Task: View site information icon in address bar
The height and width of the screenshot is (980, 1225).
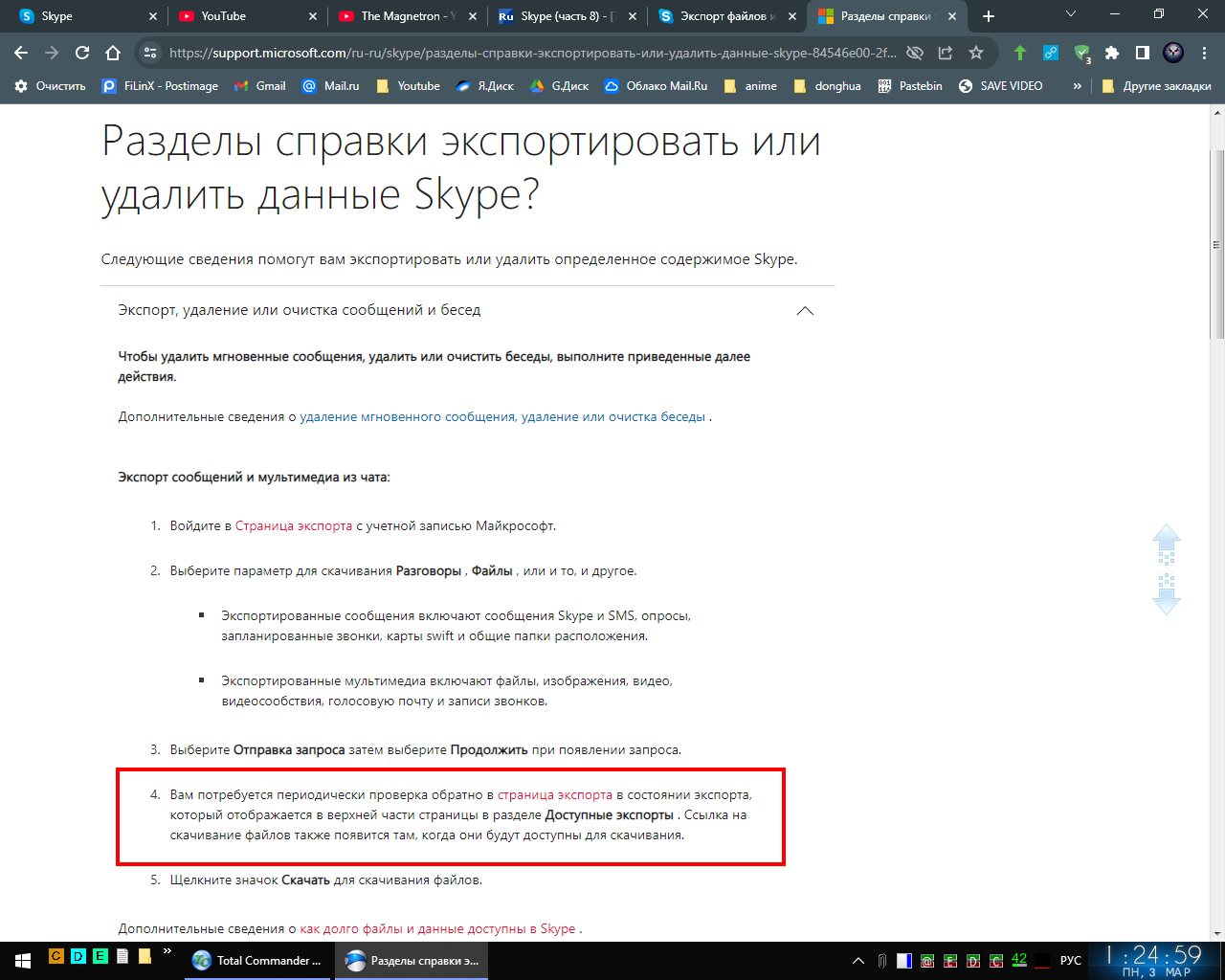Action: pos(148,54)
